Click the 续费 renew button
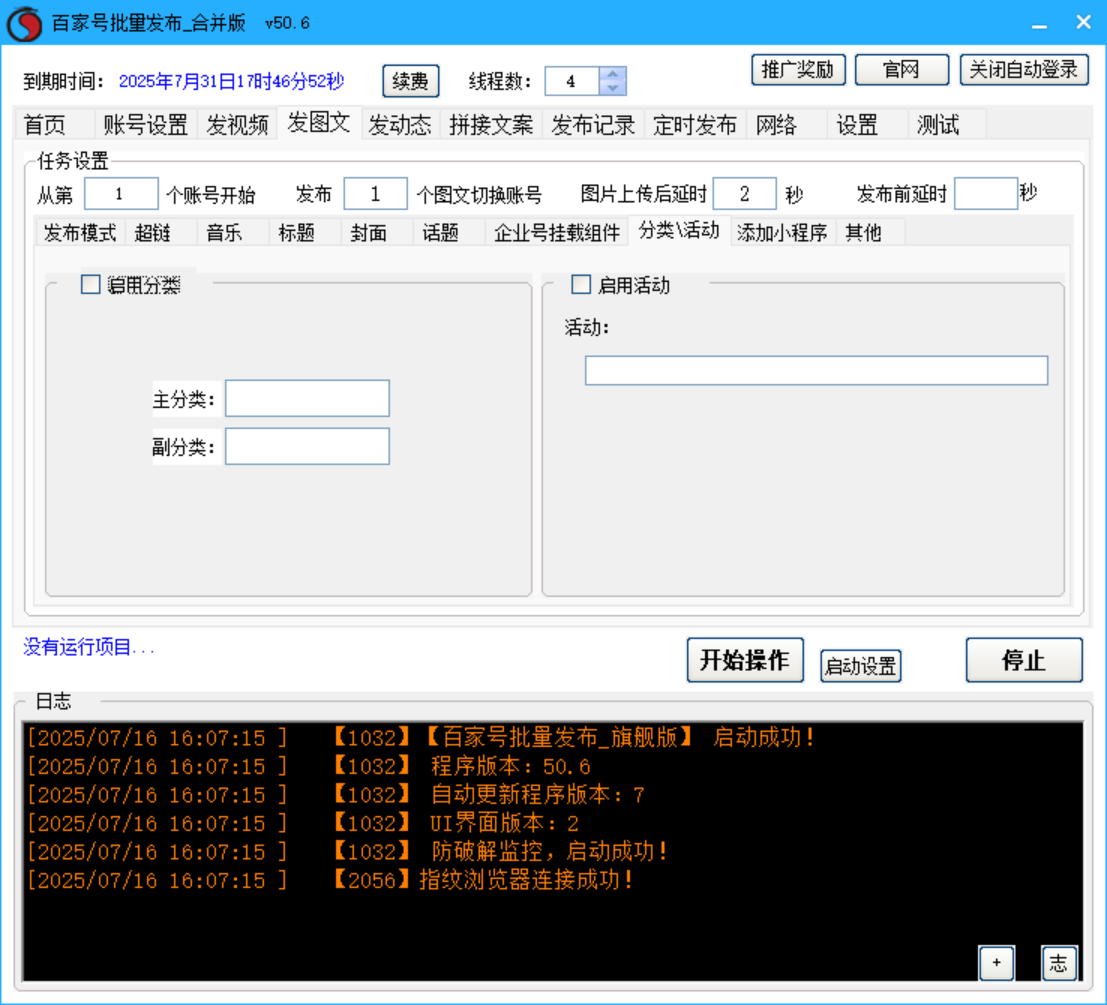 coord(411,81)
